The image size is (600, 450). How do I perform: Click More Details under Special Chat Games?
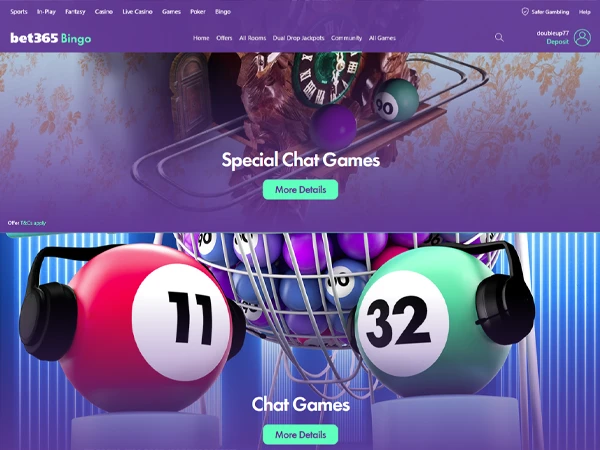click(x=300, y=189)
